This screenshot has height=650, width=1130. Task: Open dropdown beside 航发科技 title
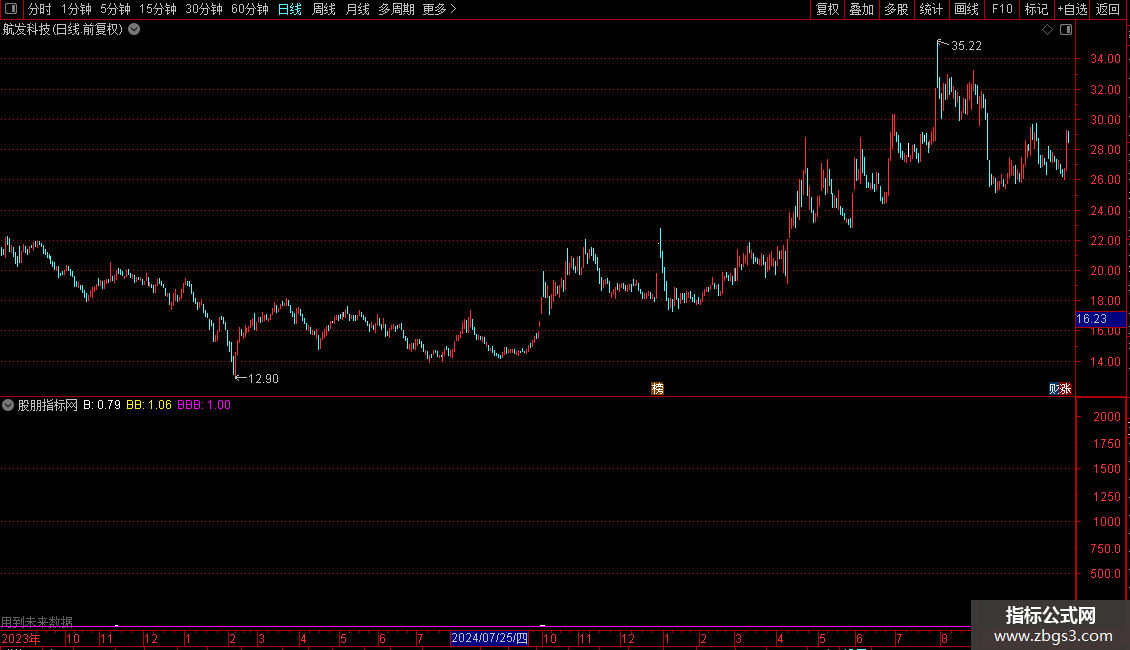pos(134,30)
